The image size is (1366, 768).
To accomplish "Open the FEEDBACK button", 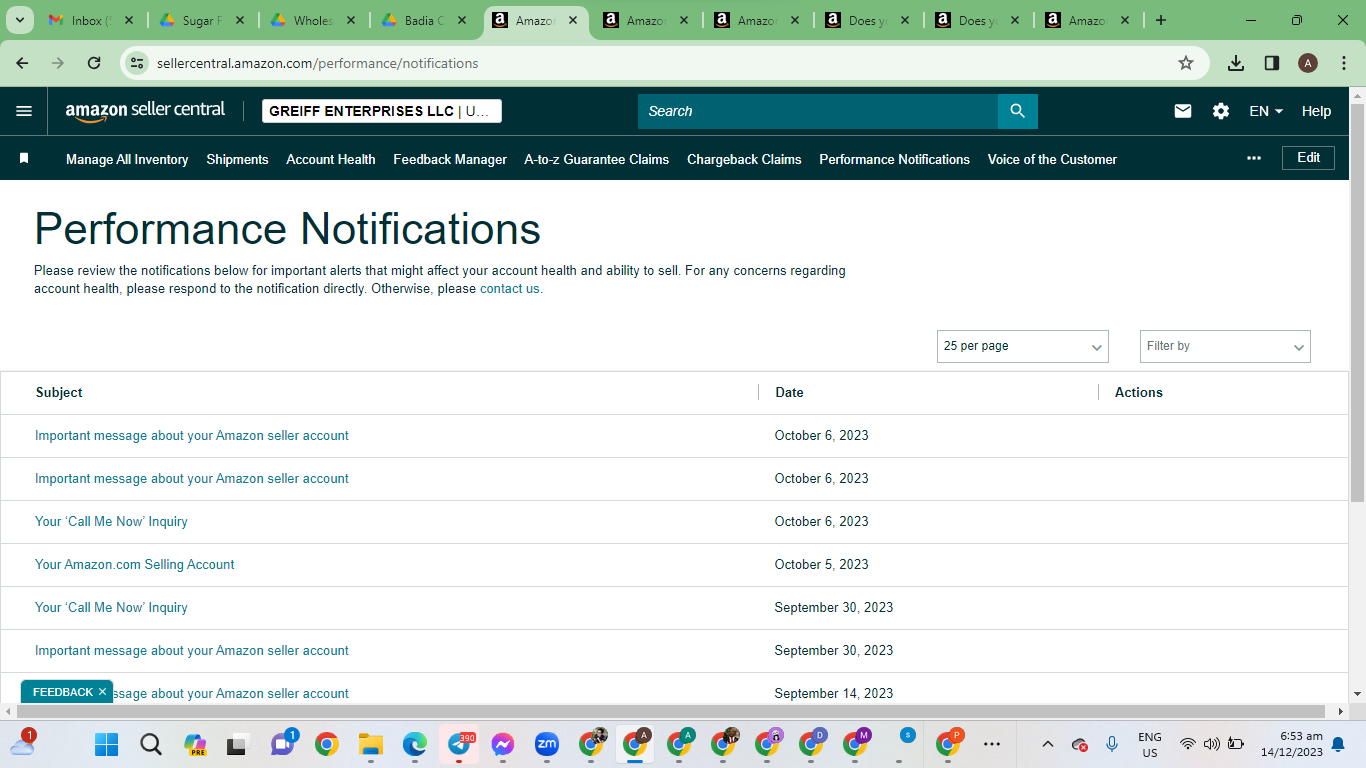I will [62, 692].
